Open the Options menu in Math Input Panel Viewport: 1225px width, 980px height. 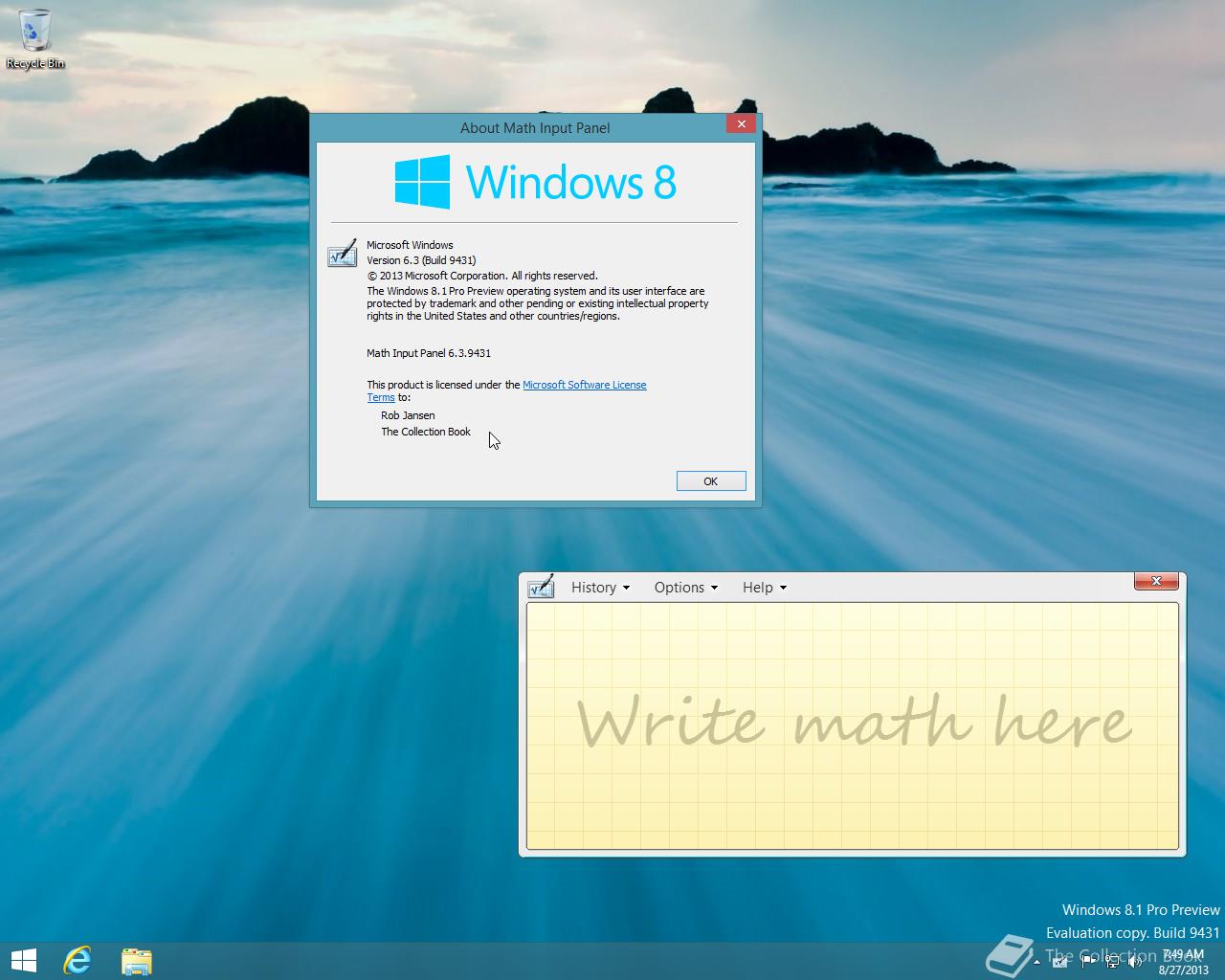(x=685, y=587)
